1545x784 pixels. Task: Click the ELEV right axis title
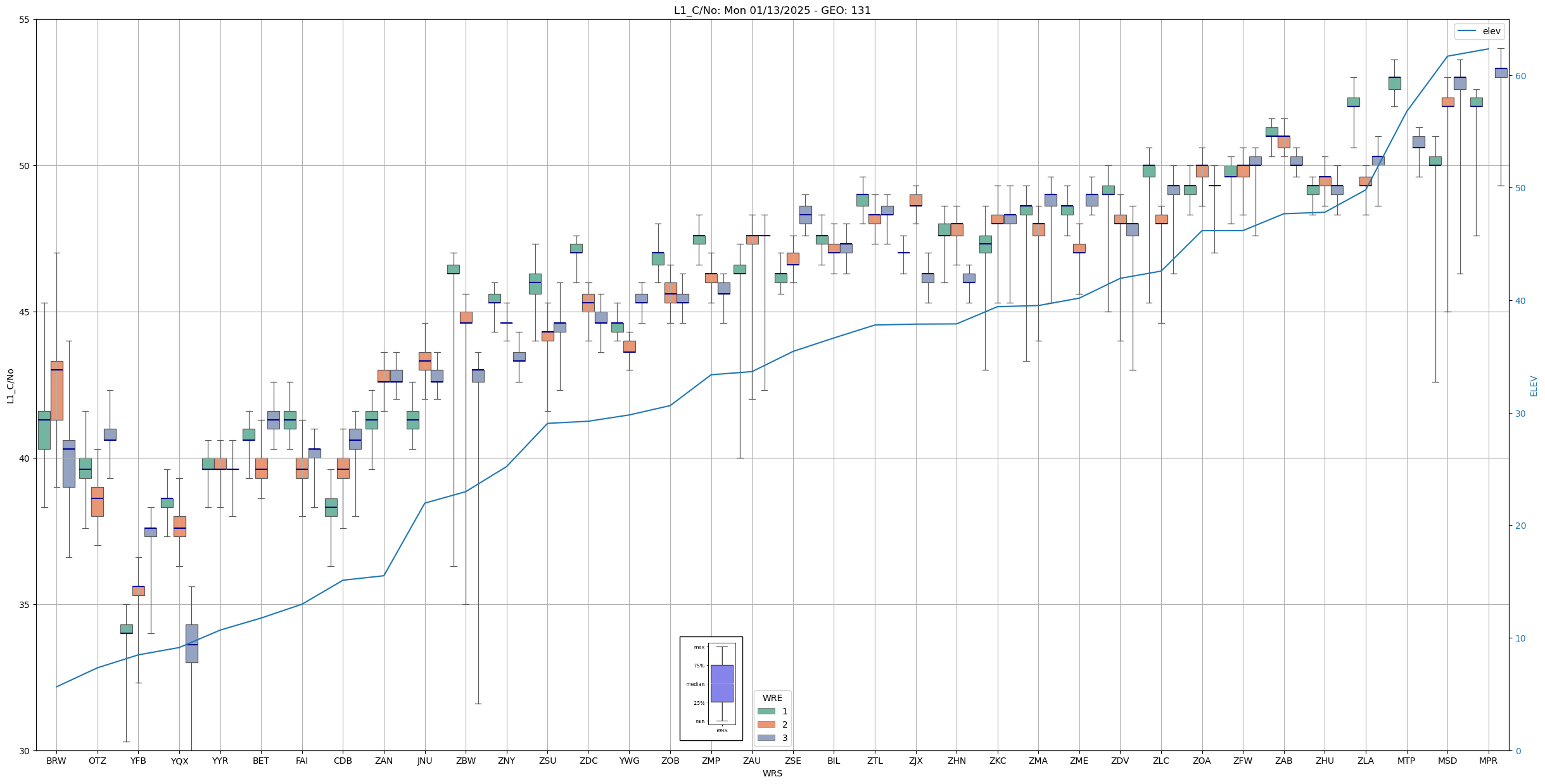coord(1534,386)
